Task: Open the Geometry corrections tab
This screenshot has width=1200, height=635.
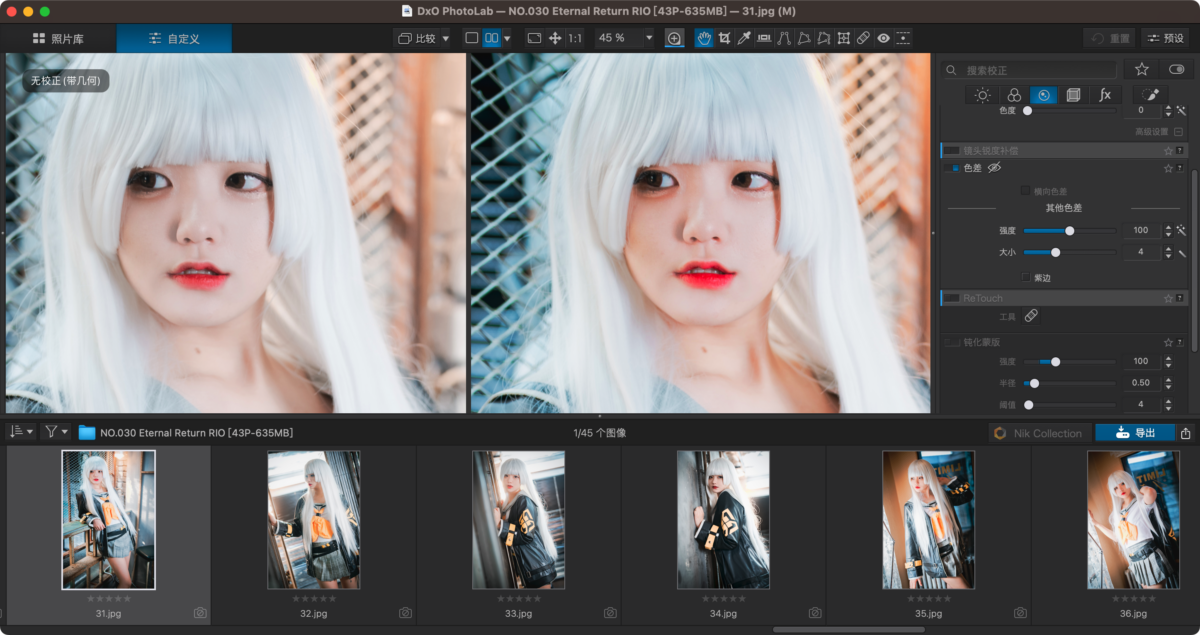Action: click(x=1073, y=95)
